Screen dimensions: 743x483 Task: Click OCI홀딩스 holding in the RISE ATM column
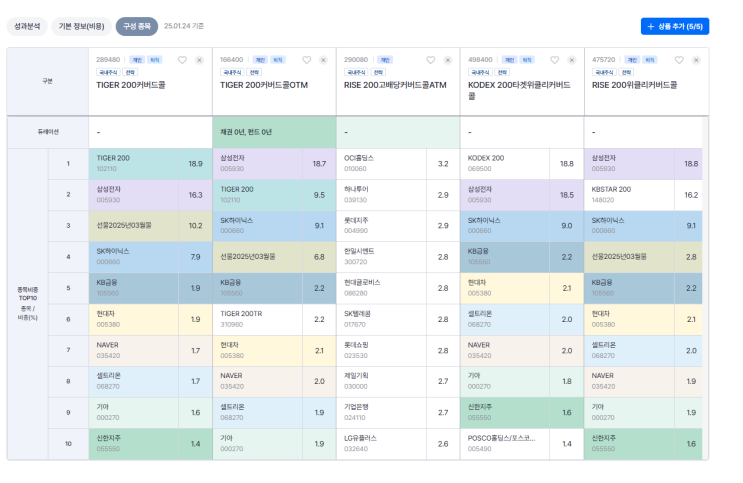point(359,162)
